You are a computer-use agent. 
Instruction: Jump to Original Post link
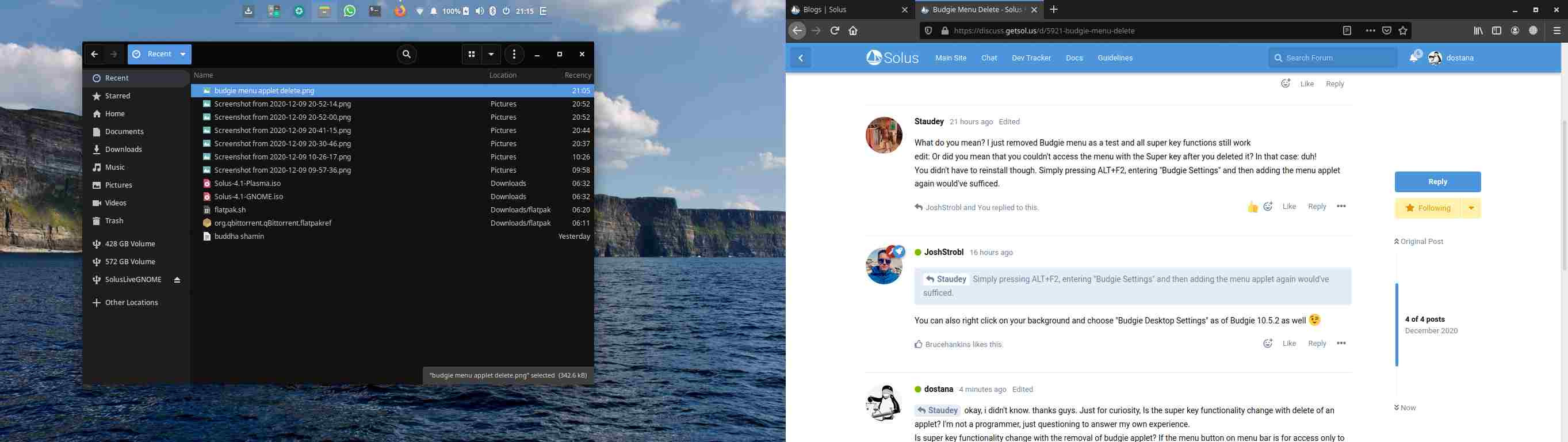tap(1421, 242)
